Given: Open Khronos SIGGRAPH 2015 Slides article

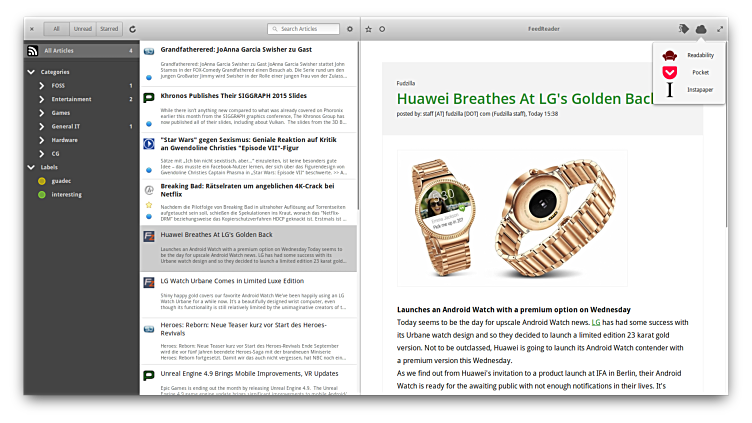Looking at the screenshot, I should [248, 109].
